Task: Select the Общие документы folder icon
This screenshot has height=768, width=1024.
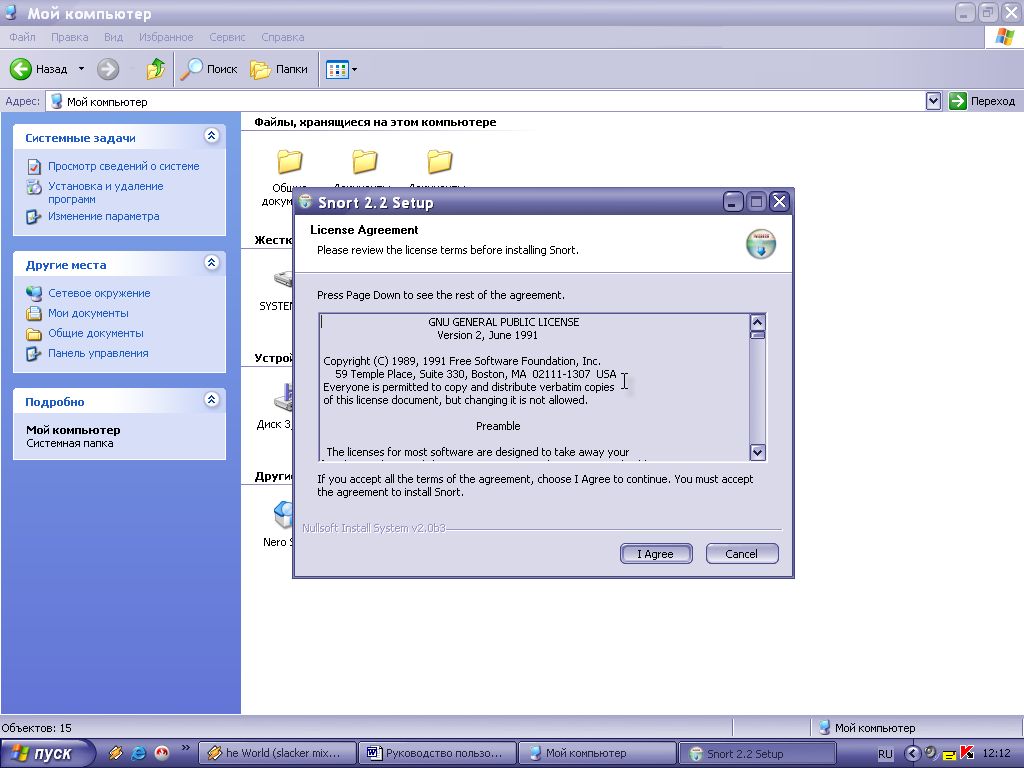Action: (x=289, y=161)
